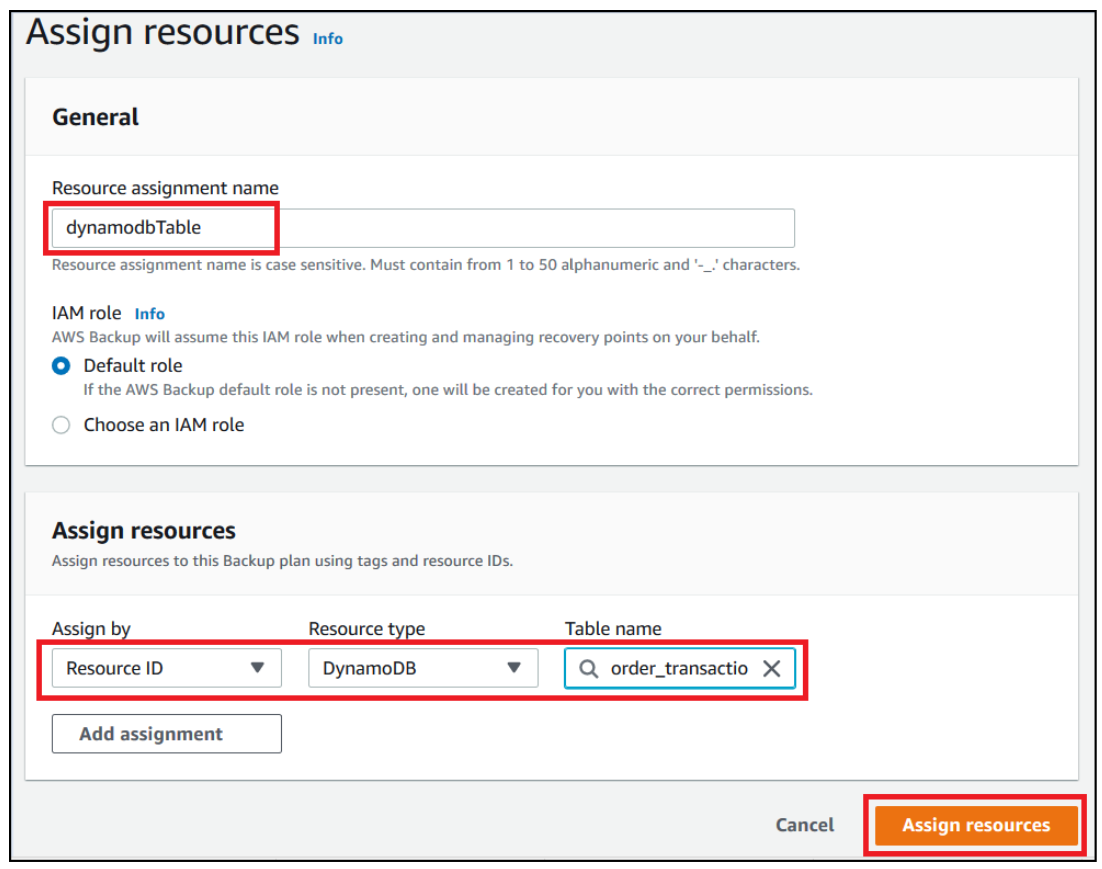Click the magnifier icon in Table name
This screenshot has height=869, width=1102.
point(588,668)
